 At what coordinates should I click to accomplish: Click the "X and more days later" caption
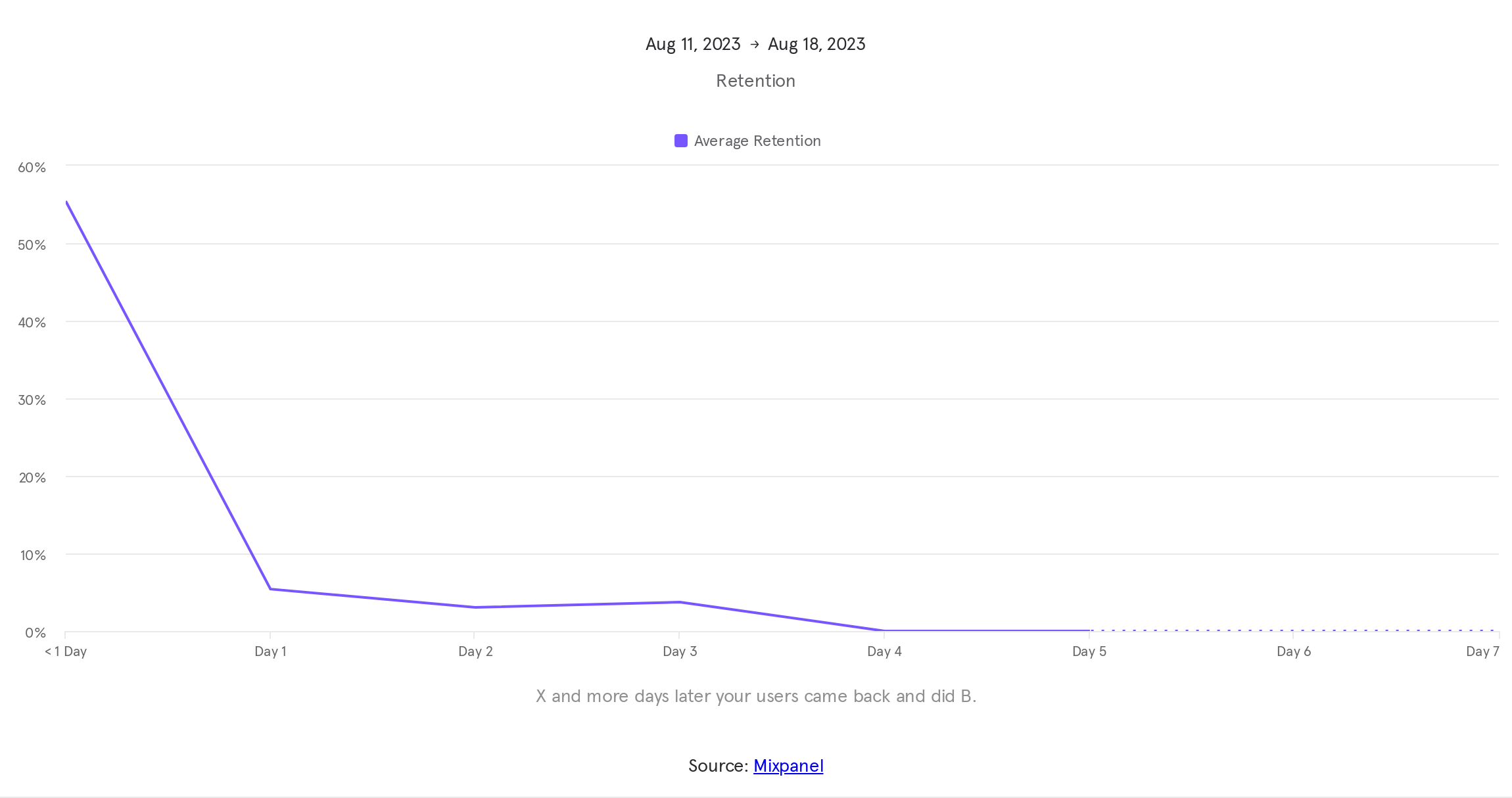point(756,696)
